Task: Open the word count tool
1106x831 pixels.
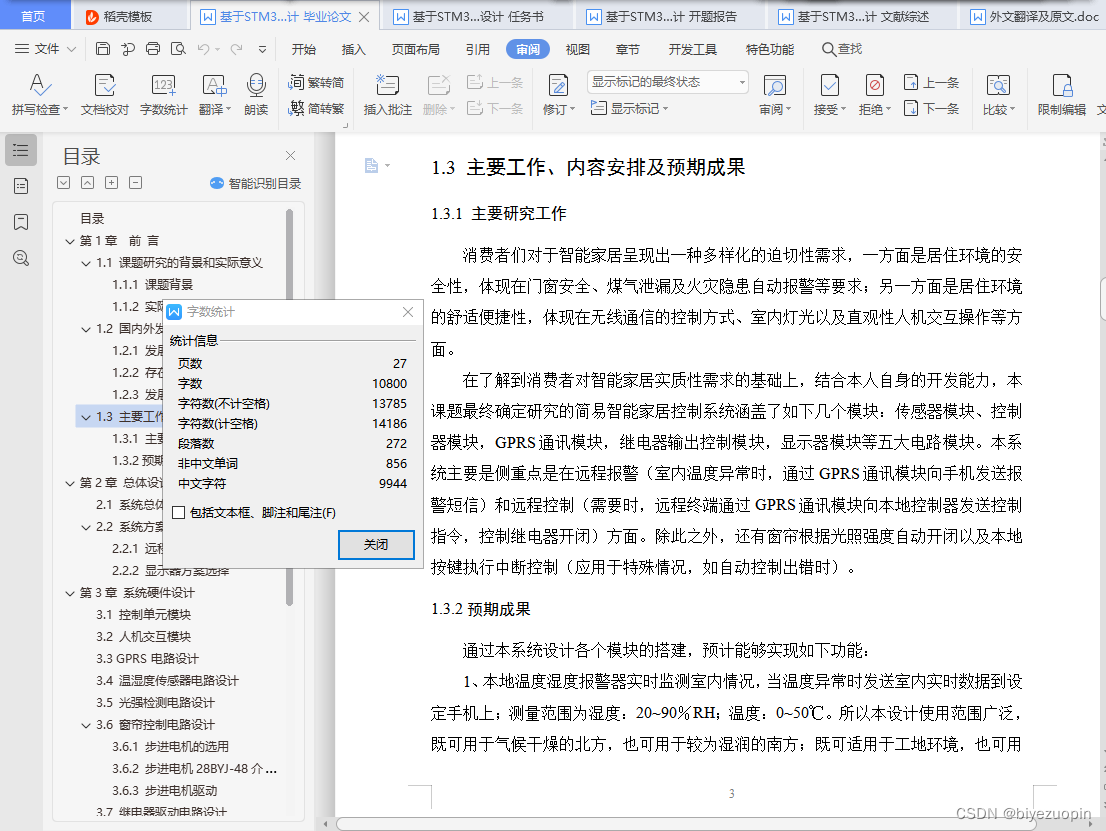Action: (163, 94)
